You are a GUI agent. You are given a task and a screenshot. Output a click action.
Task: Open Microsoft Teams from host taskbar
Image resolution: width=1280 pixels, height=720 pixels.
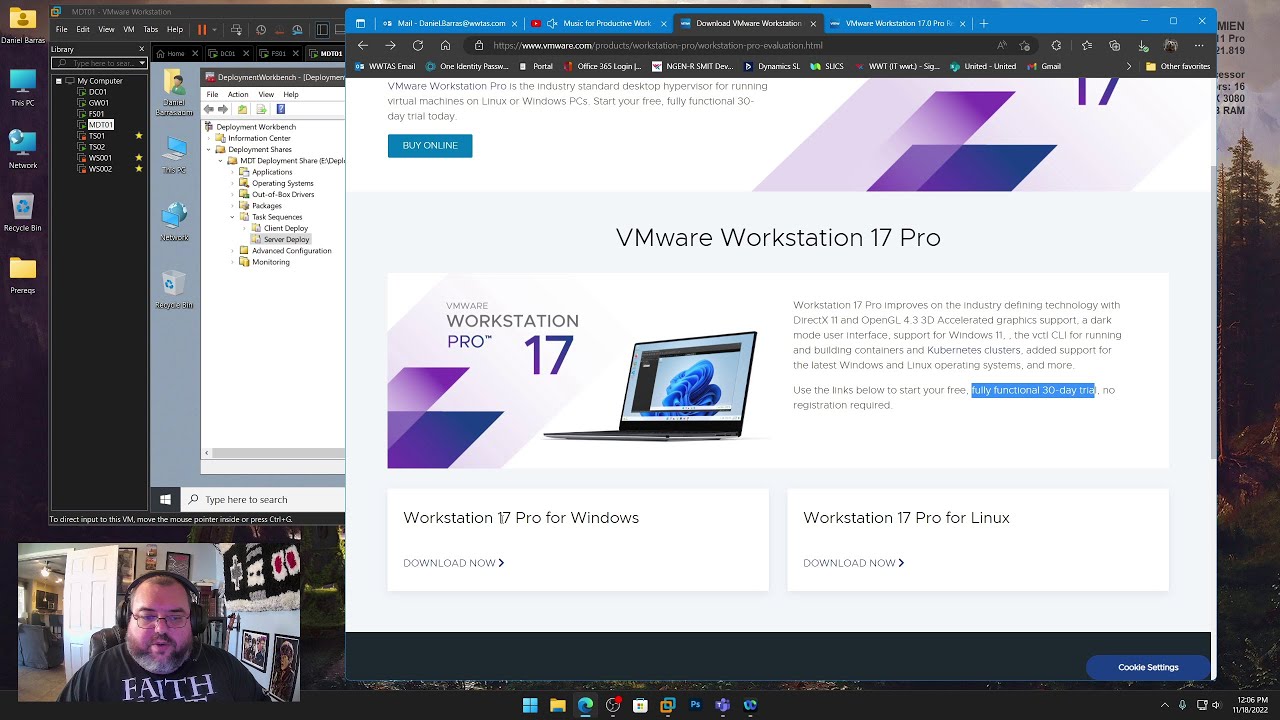click(x=722, y=705)
